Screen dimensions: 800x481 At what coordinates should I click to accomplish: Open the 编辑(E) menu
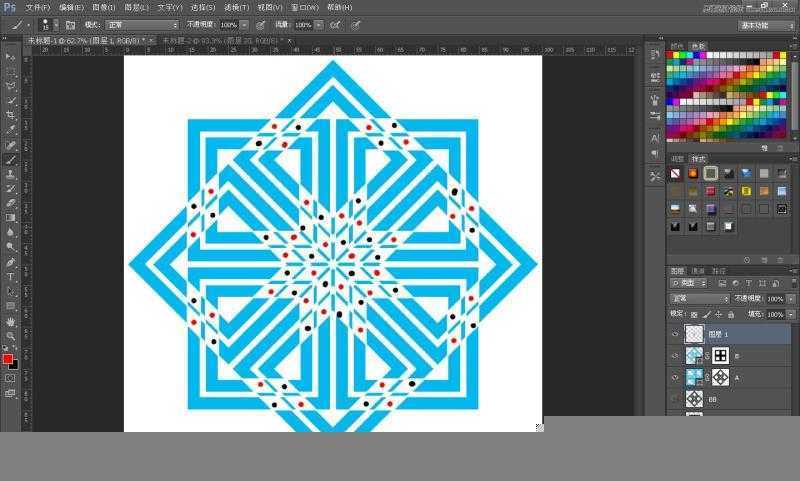[x=71, y=8]
